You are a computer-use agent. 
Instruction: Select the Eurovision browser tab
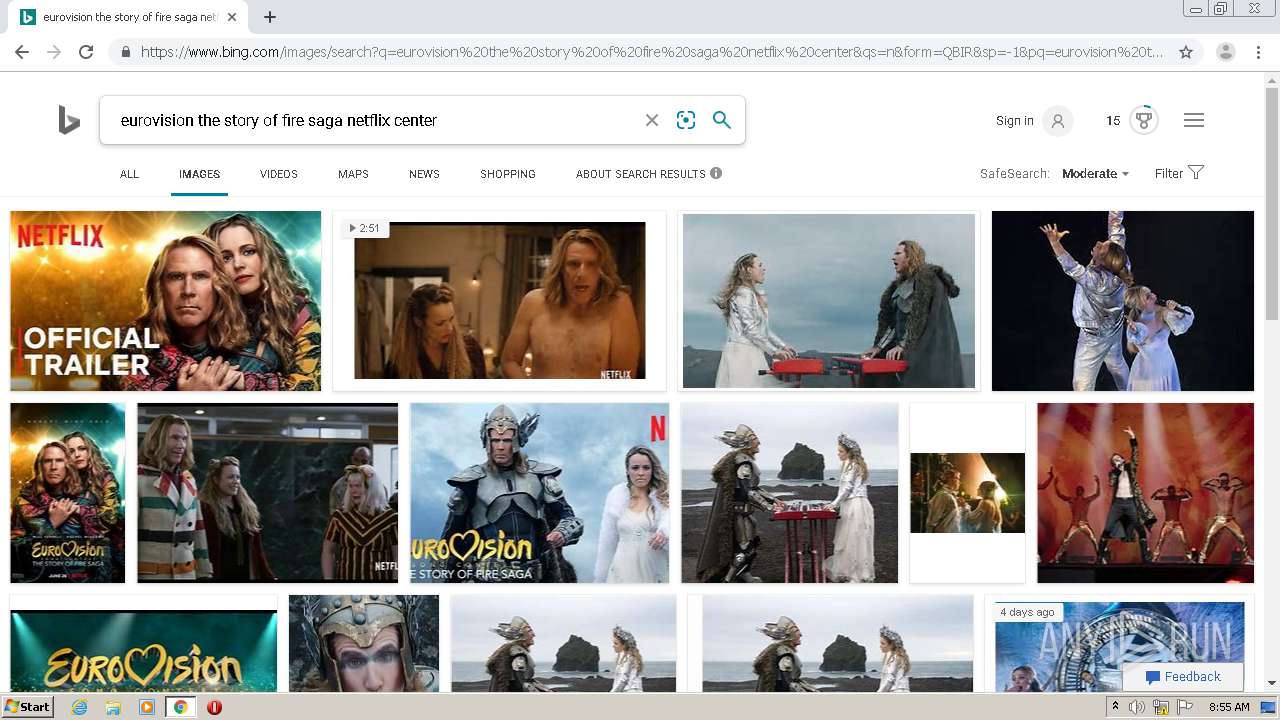click(129, 17)
